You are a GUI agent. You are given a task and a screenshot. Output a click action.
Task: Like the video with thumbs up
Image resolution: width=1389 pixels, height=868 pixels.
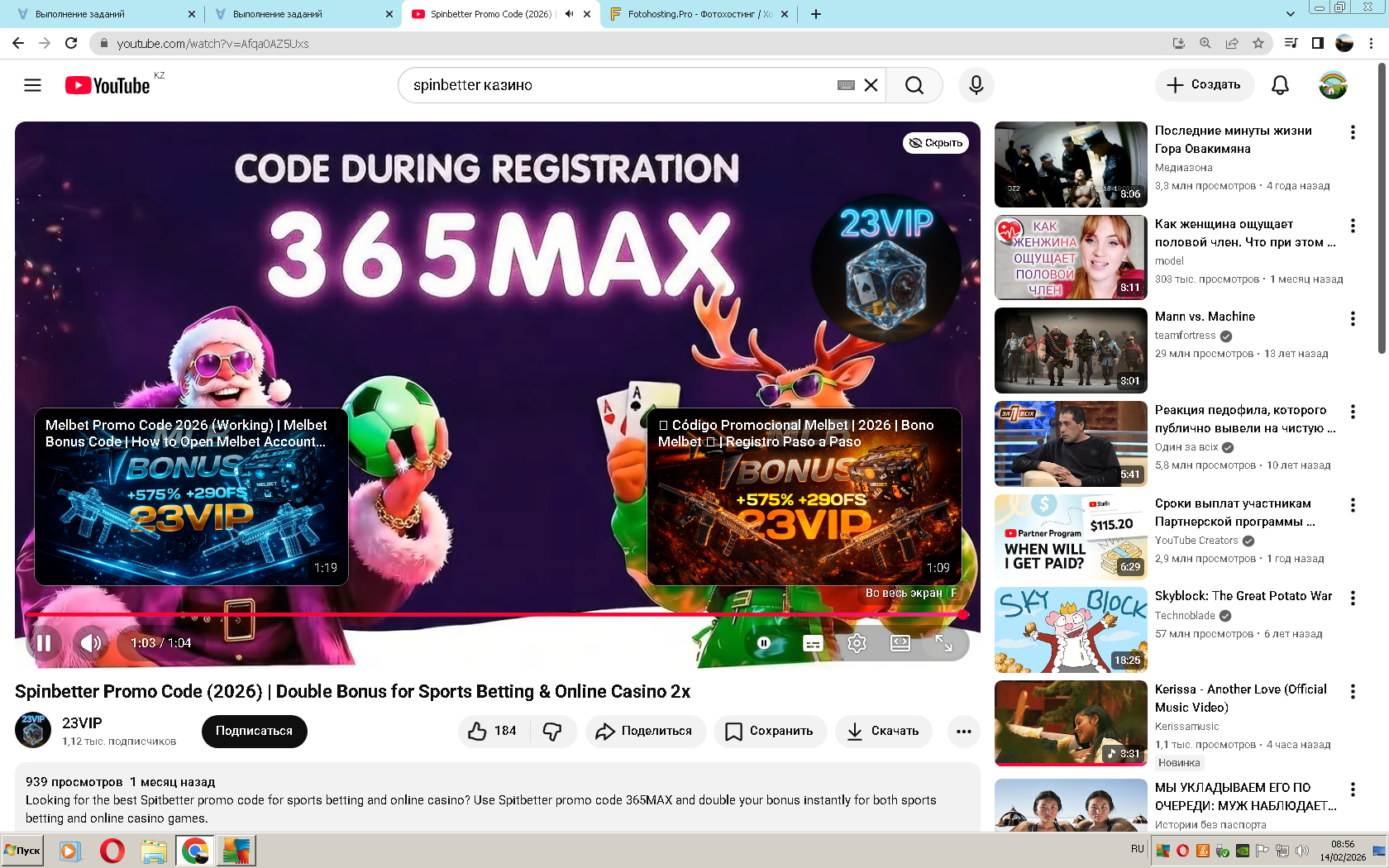(x=493, y=731)
